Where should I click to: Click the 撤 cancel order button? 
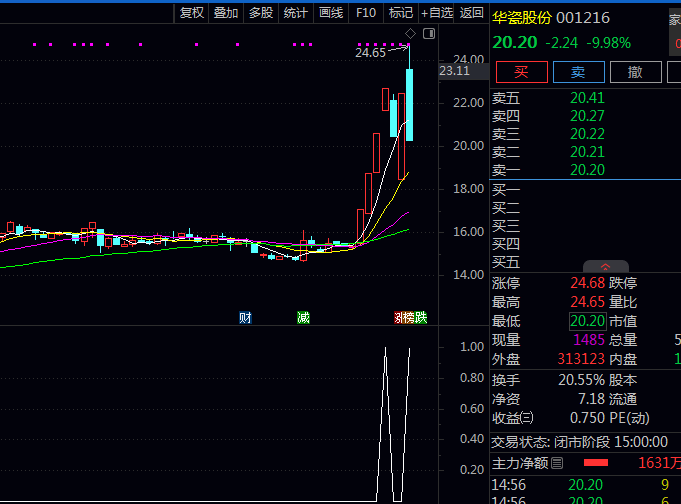[635, 72]
